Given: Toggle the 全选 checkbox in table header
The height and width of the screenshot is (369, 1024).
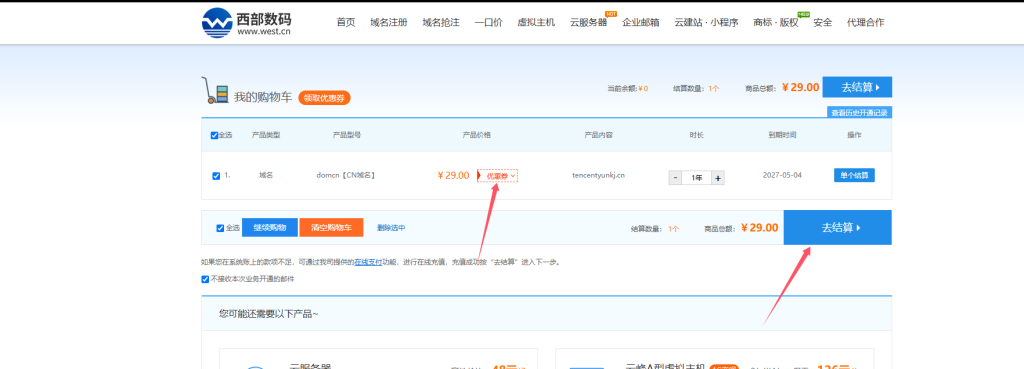Looking at the screenshot, I should [214, 135].
